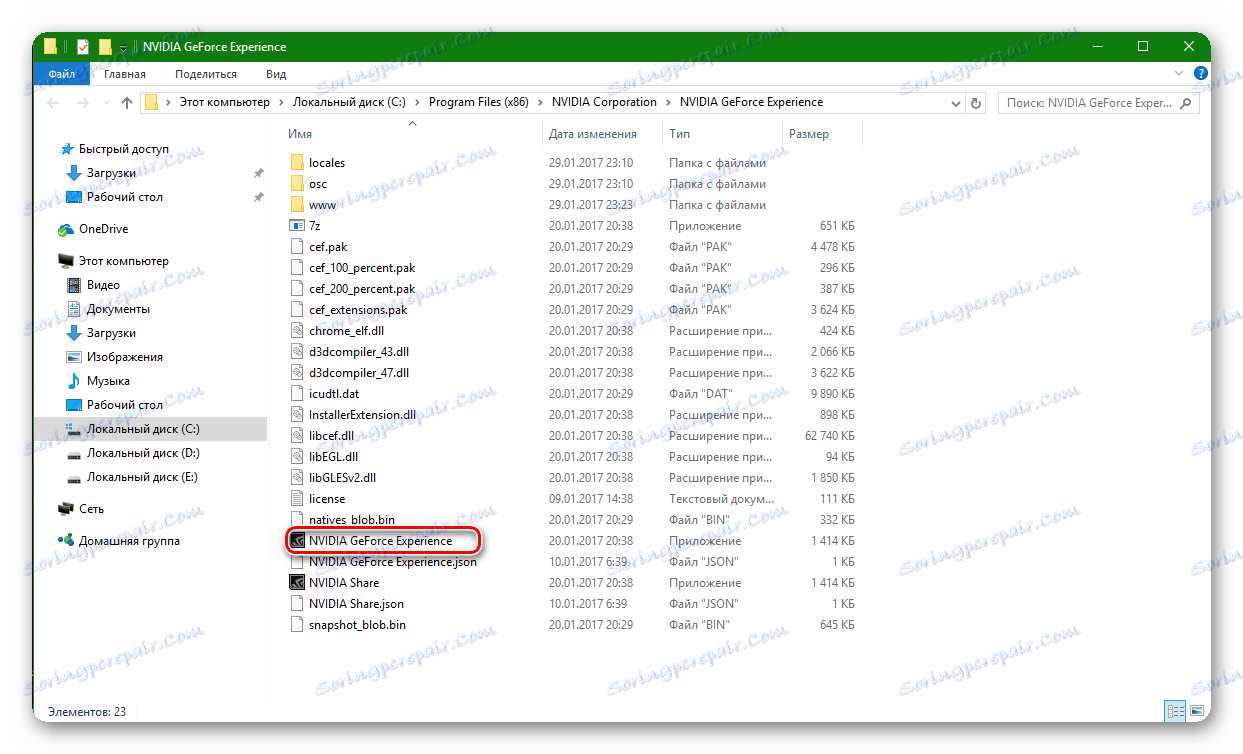1243x754 pixels.
Task: Select libcef.dll file
Action: click(x=332, y=436)
